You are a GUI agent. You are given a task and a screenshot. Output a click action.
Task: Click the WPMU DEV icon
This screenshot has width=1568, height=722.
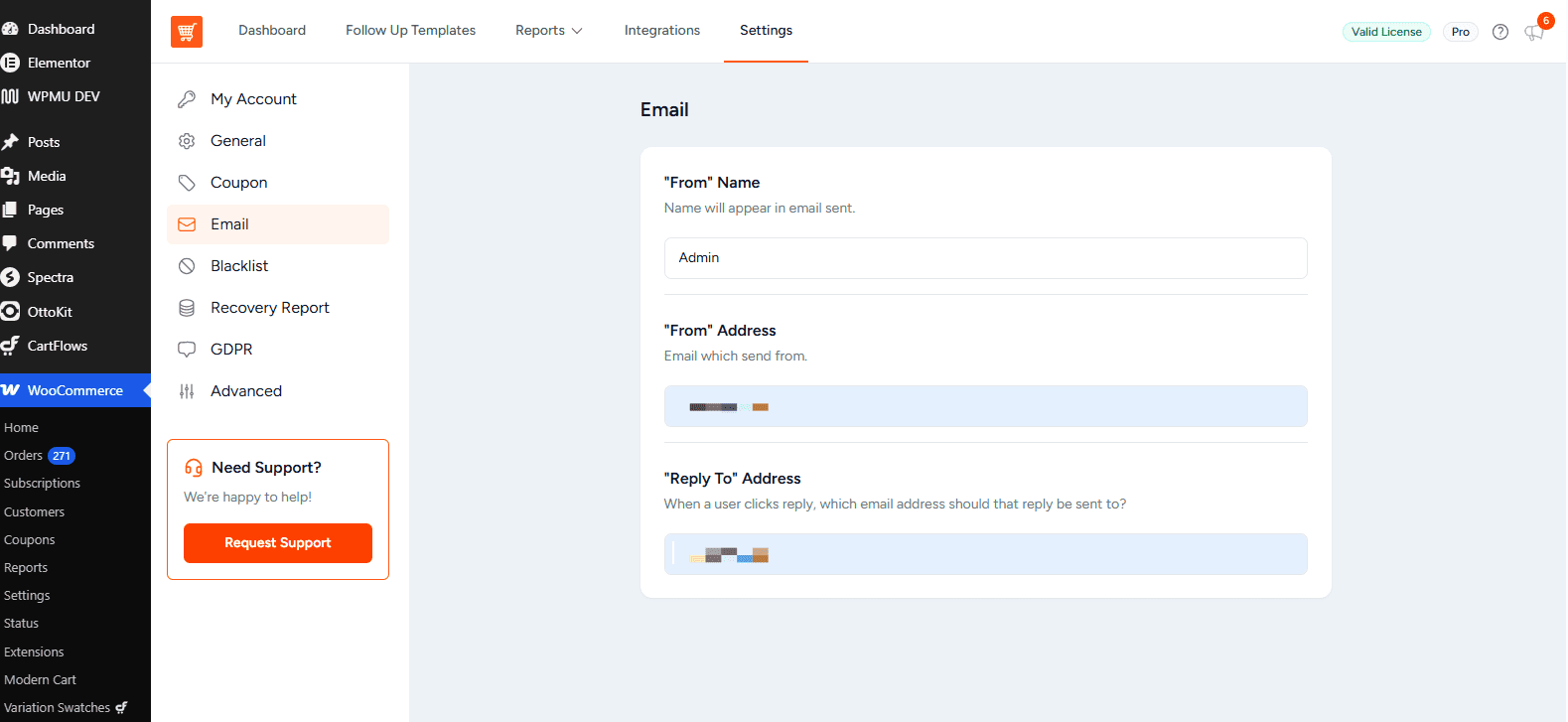[x=11, y=96]
